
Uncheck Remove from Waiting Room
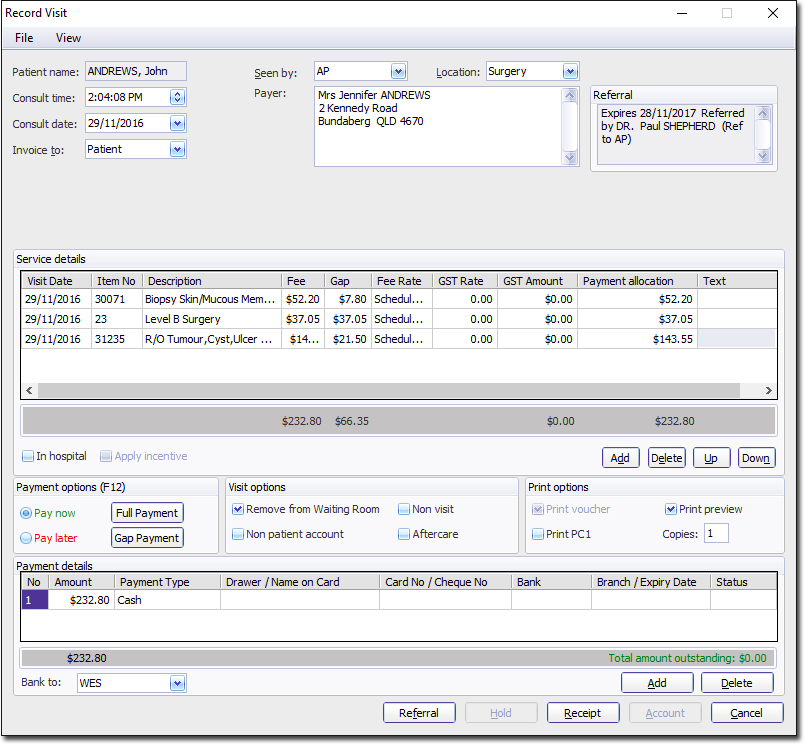[x=238, y=510]
